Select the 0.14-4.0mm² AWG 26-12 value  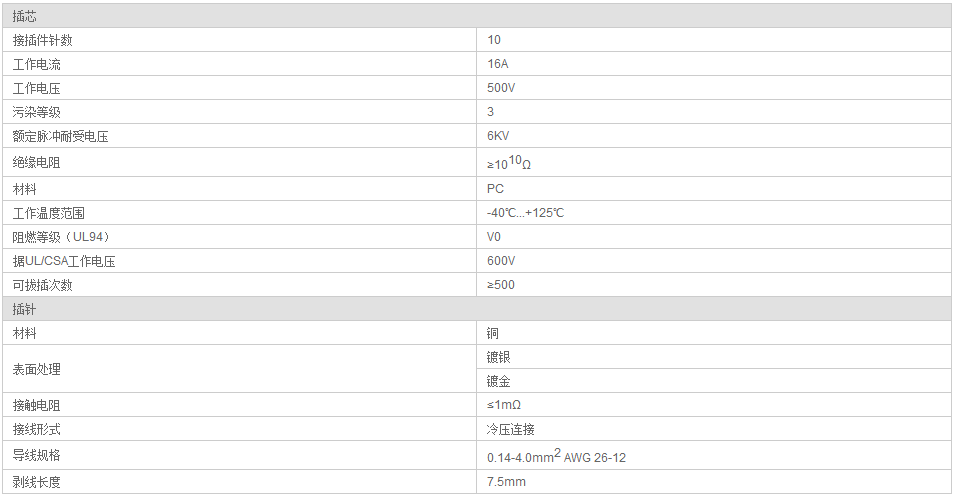click(556, 456)
